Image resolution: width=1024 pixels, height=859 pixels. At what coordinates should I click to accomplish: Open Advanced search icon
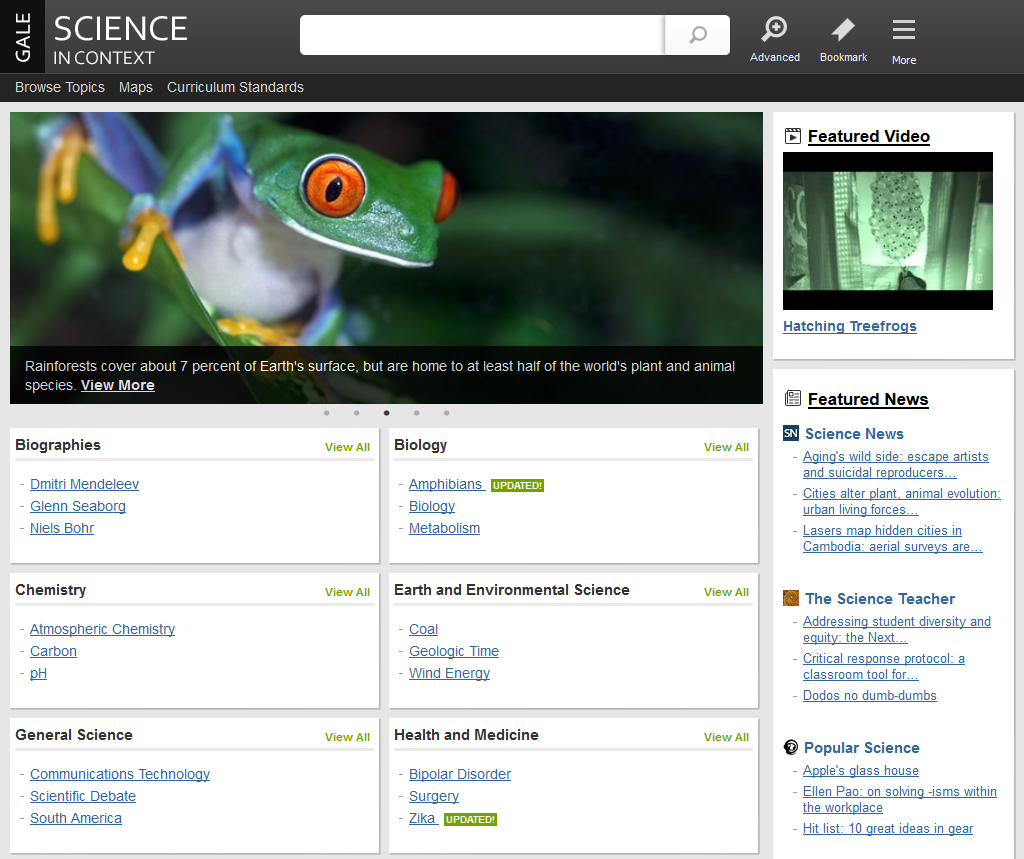(774, 30)
